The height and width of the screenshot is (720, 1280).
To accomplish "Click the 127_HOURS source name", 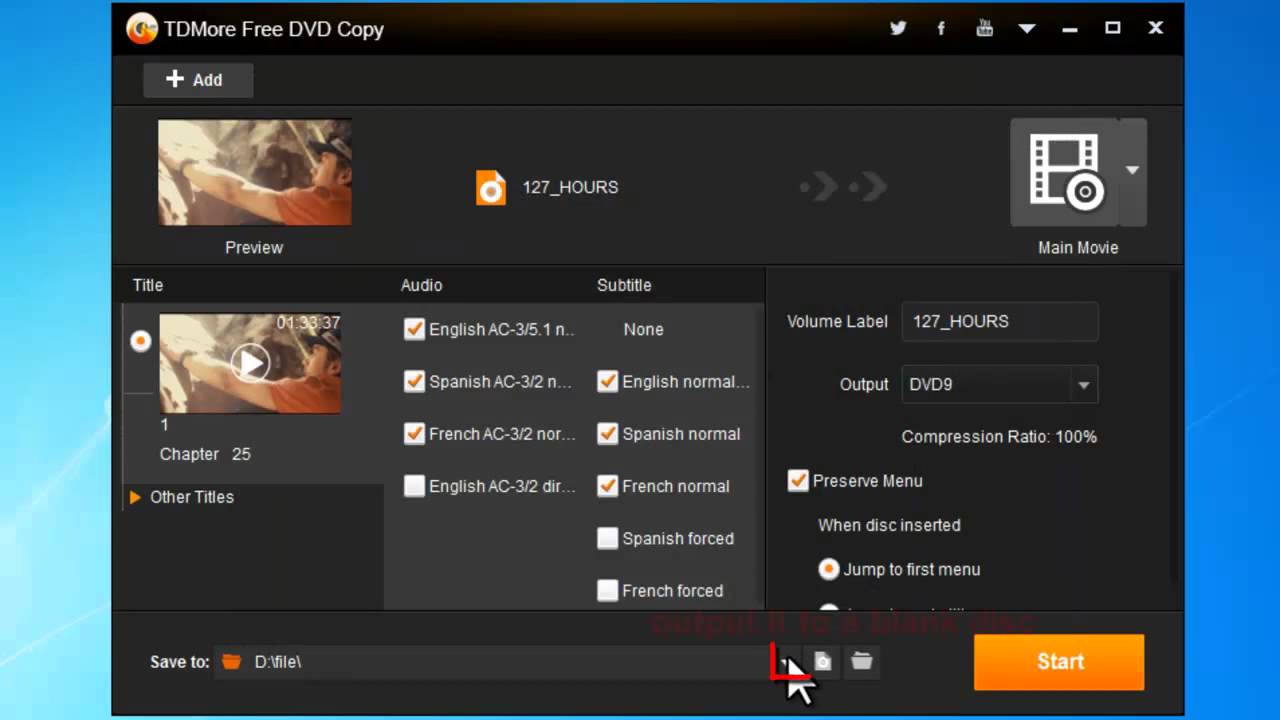I will [x=570, y=187].
